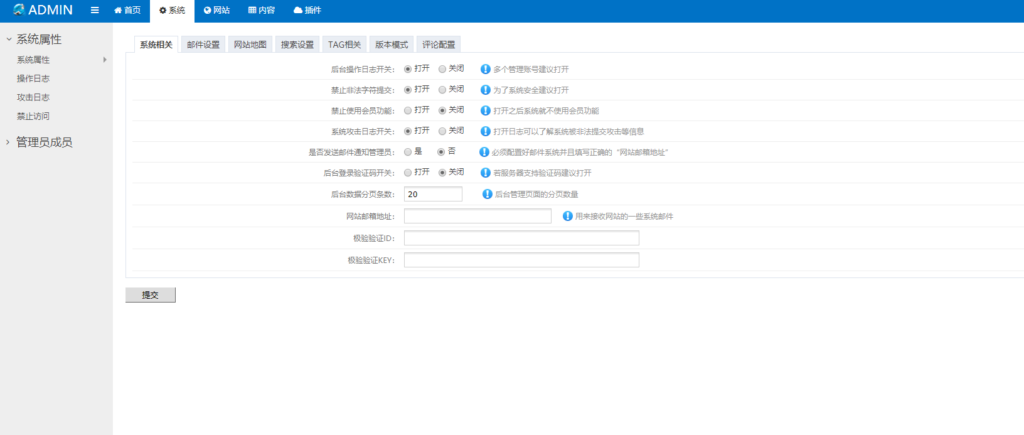Click info icon beside 为了系统安全建议打开
Image resolution: width=1024 pixels, height=435 pixels.
point(485,89)
